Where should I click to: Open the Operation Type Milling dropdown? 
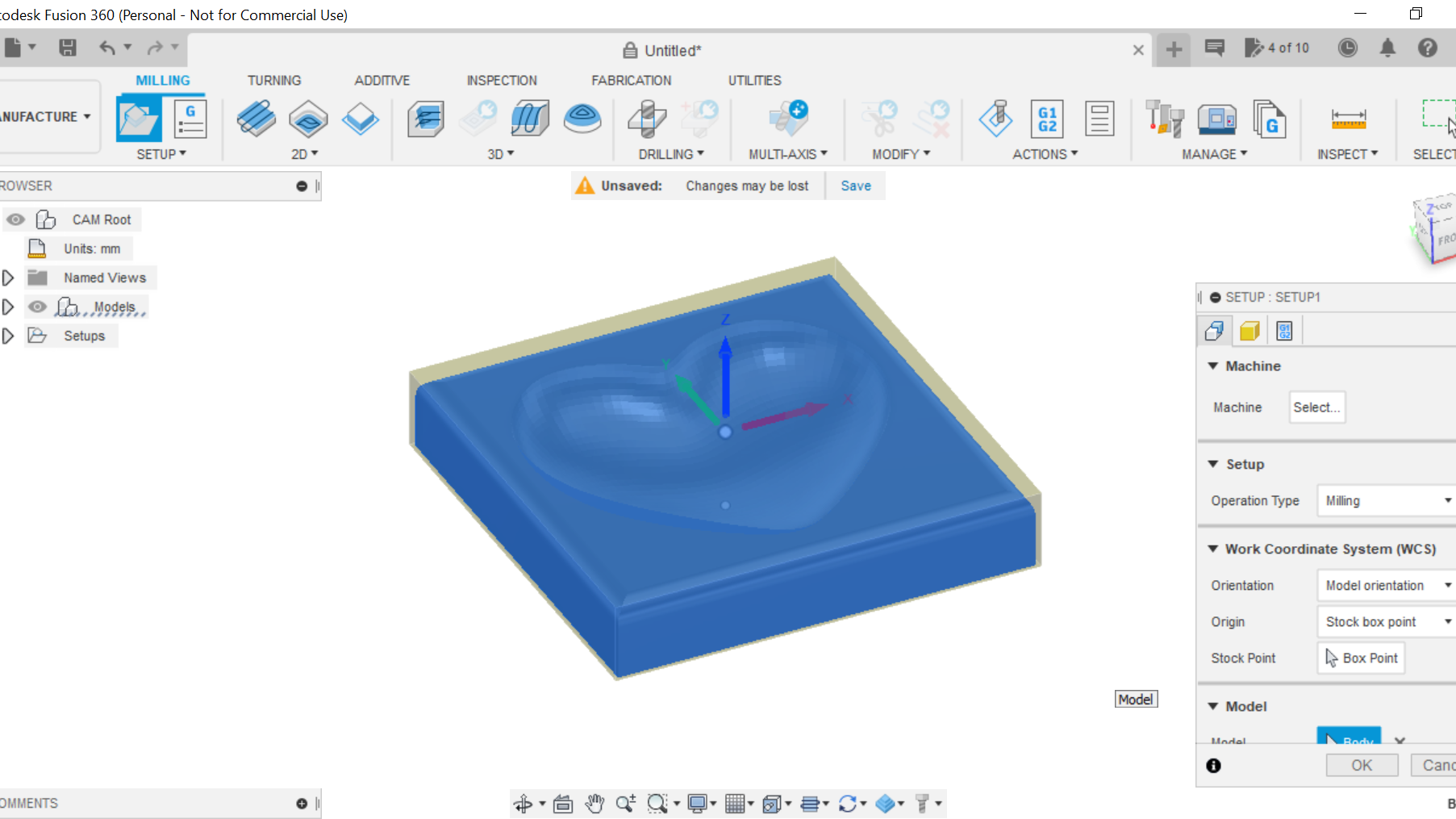point(1386,501)
